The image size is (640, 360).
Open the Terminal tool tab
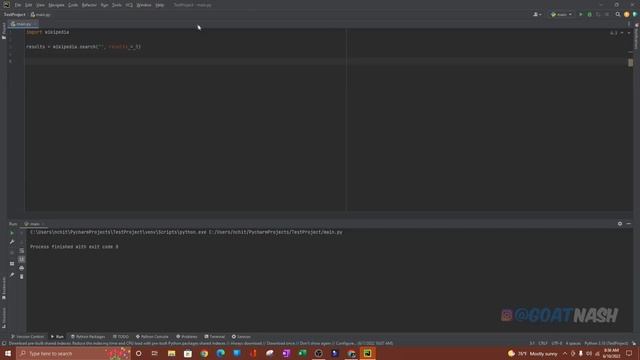[215, 337]
